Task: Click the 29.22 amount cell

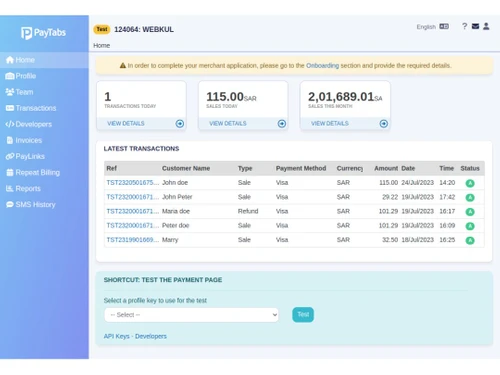Action: point(390,197)
